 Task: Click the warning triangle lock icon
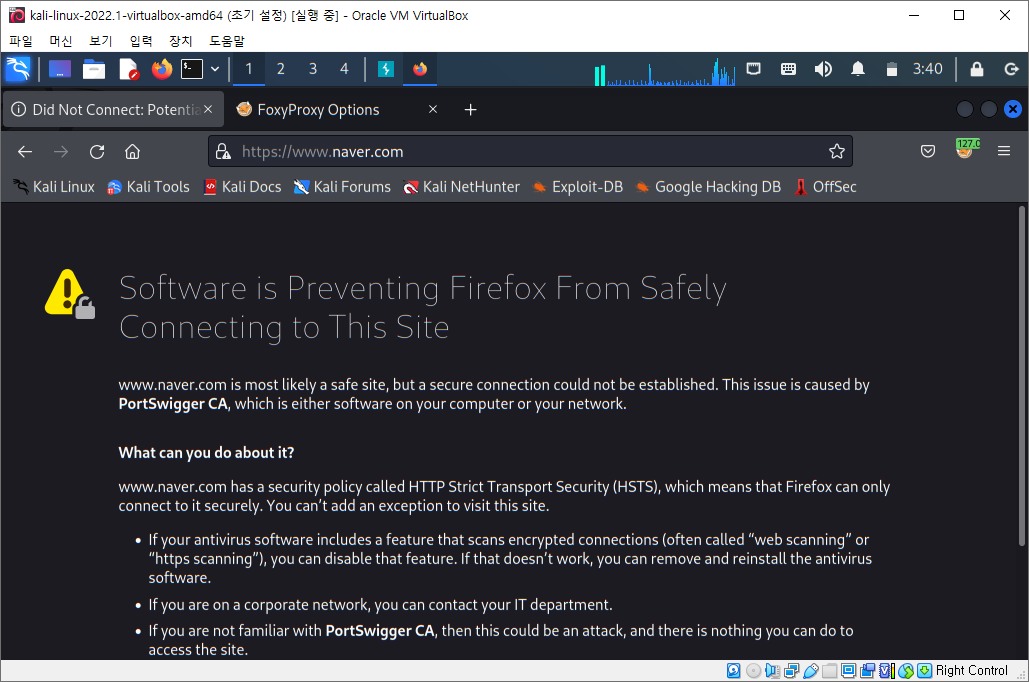[x=70, y=293]
